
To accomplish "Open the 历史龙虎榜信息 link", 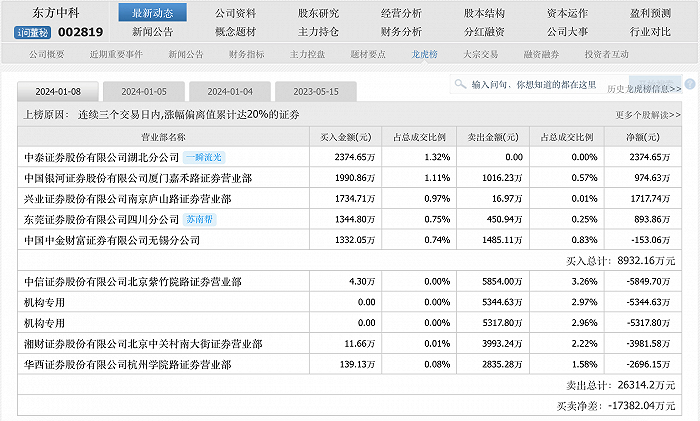I will [x=643, y=89].
